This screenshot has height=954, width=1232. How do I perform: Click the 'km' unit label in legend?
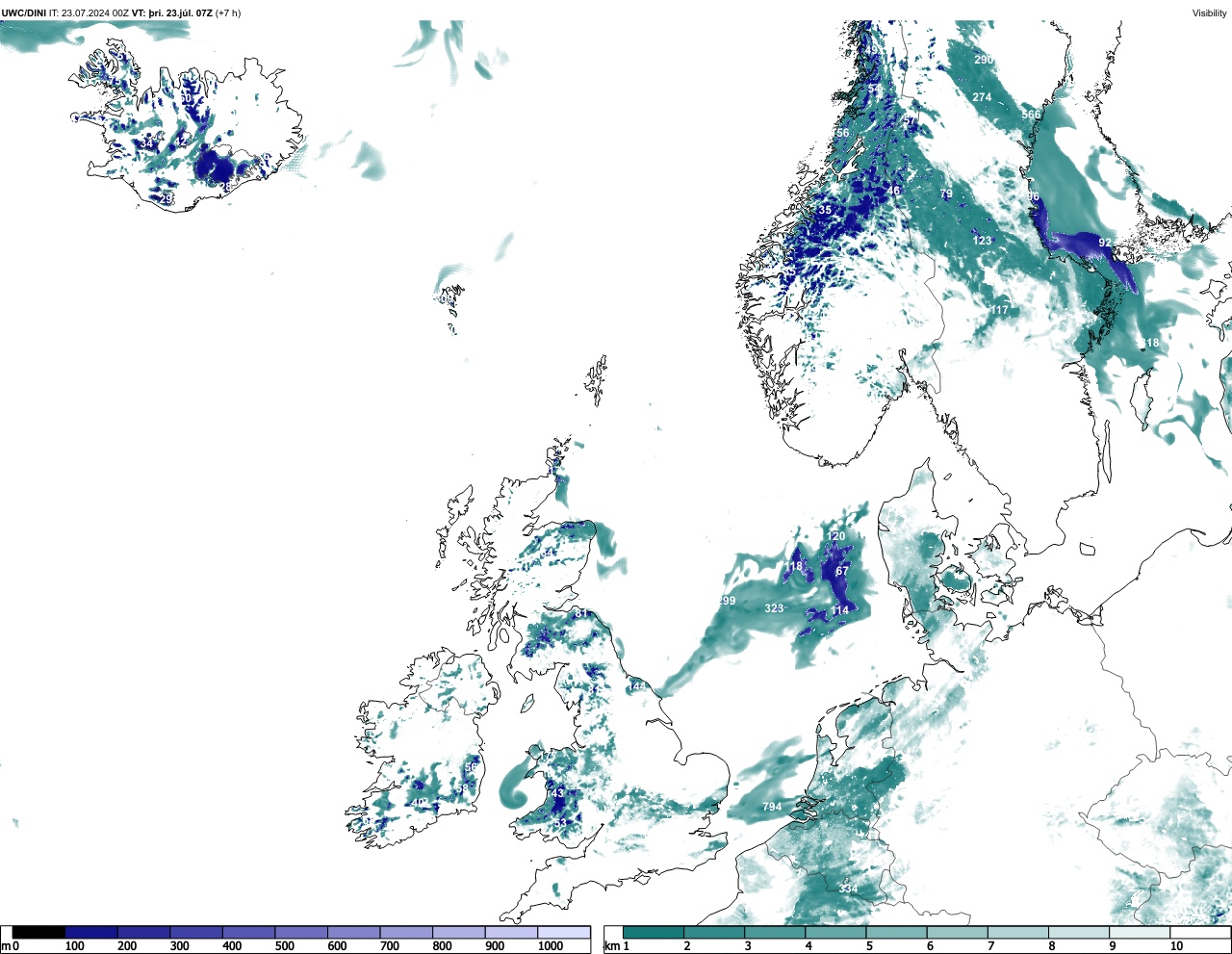point(612,946)
